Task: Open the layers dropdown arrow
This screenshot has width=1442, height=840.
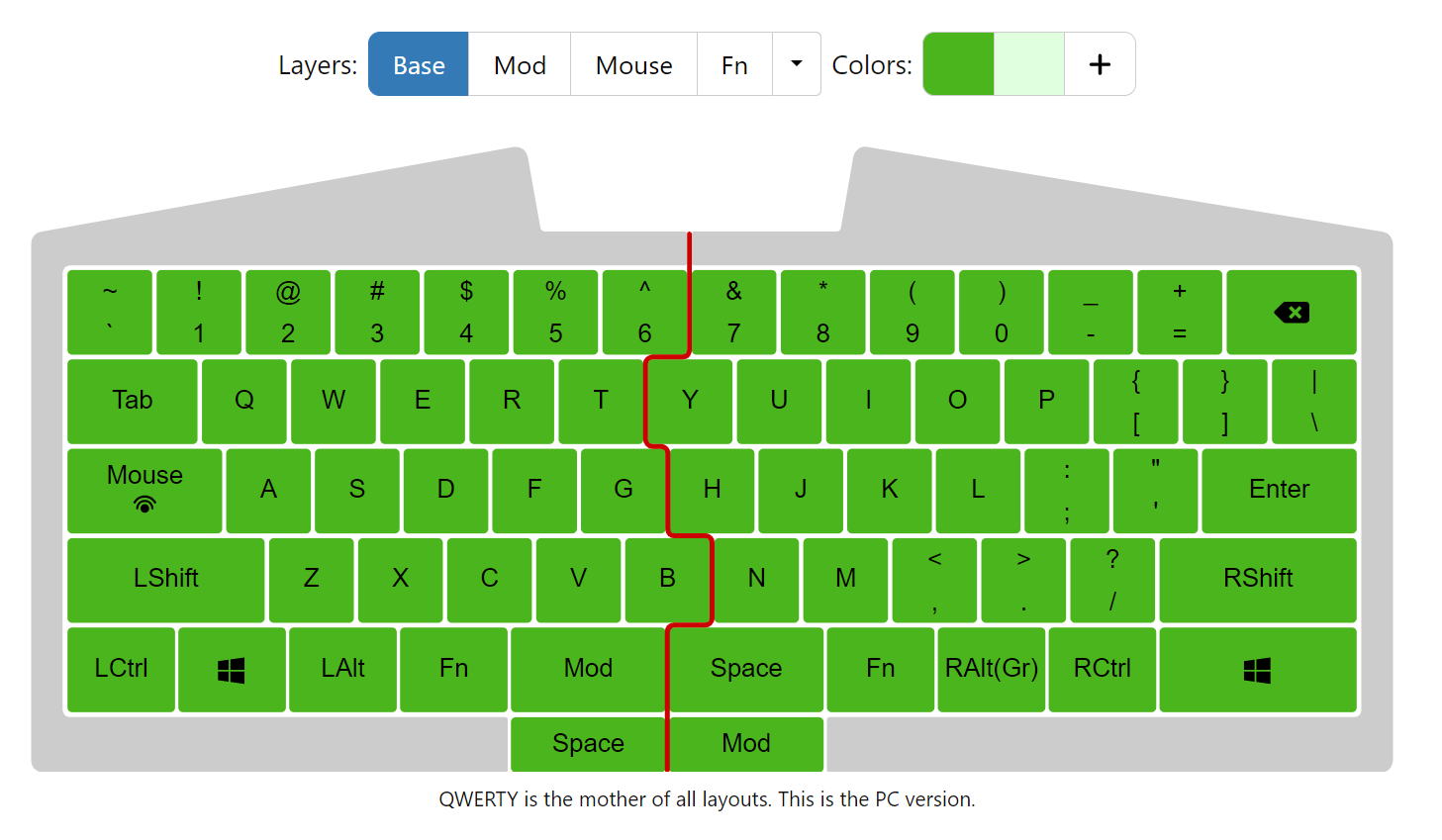Action: click(x=796, y=64)
